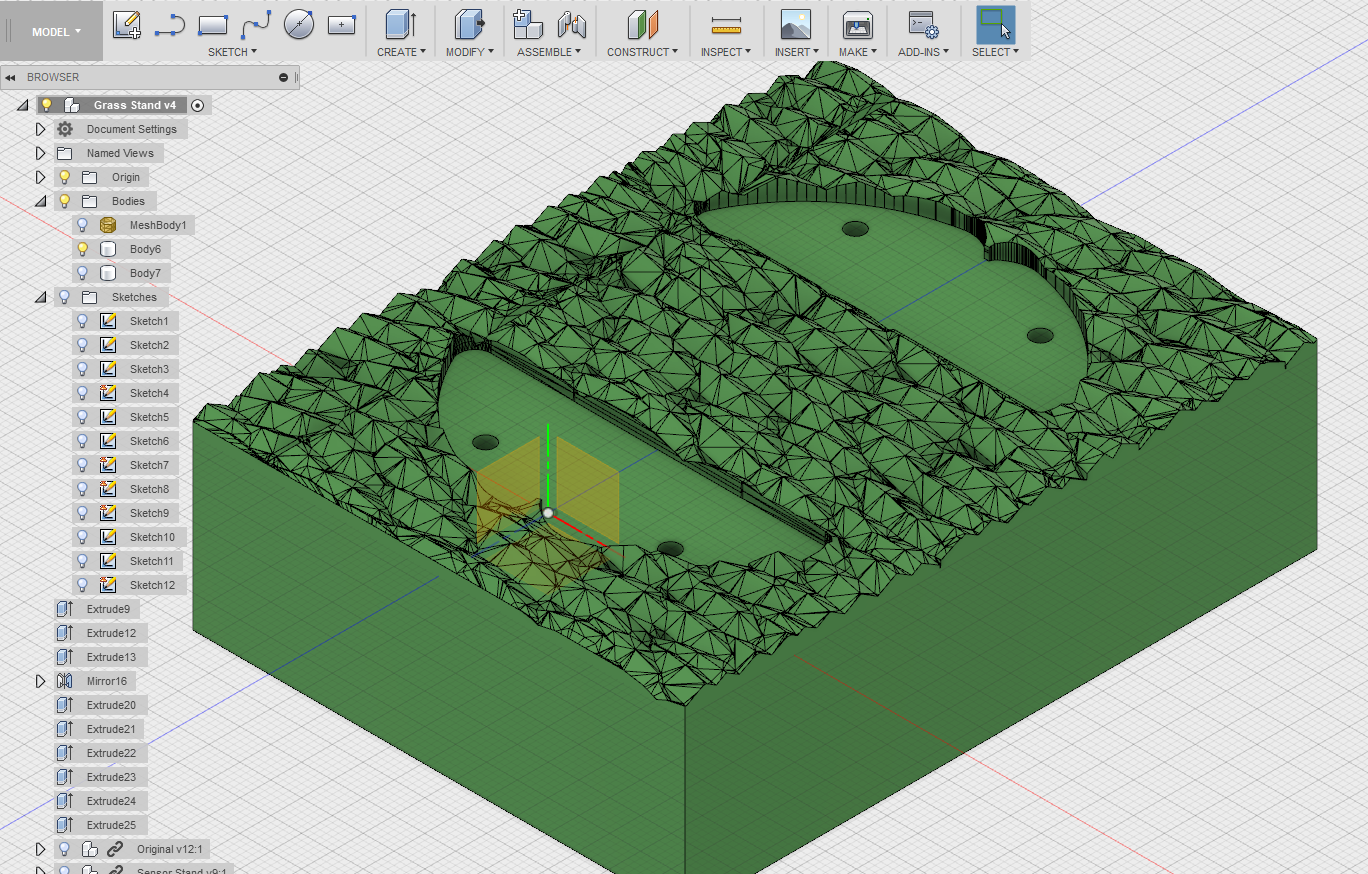Click the Extrude25 feature icon
1368x874 pixels.
[x=65, y=825]
